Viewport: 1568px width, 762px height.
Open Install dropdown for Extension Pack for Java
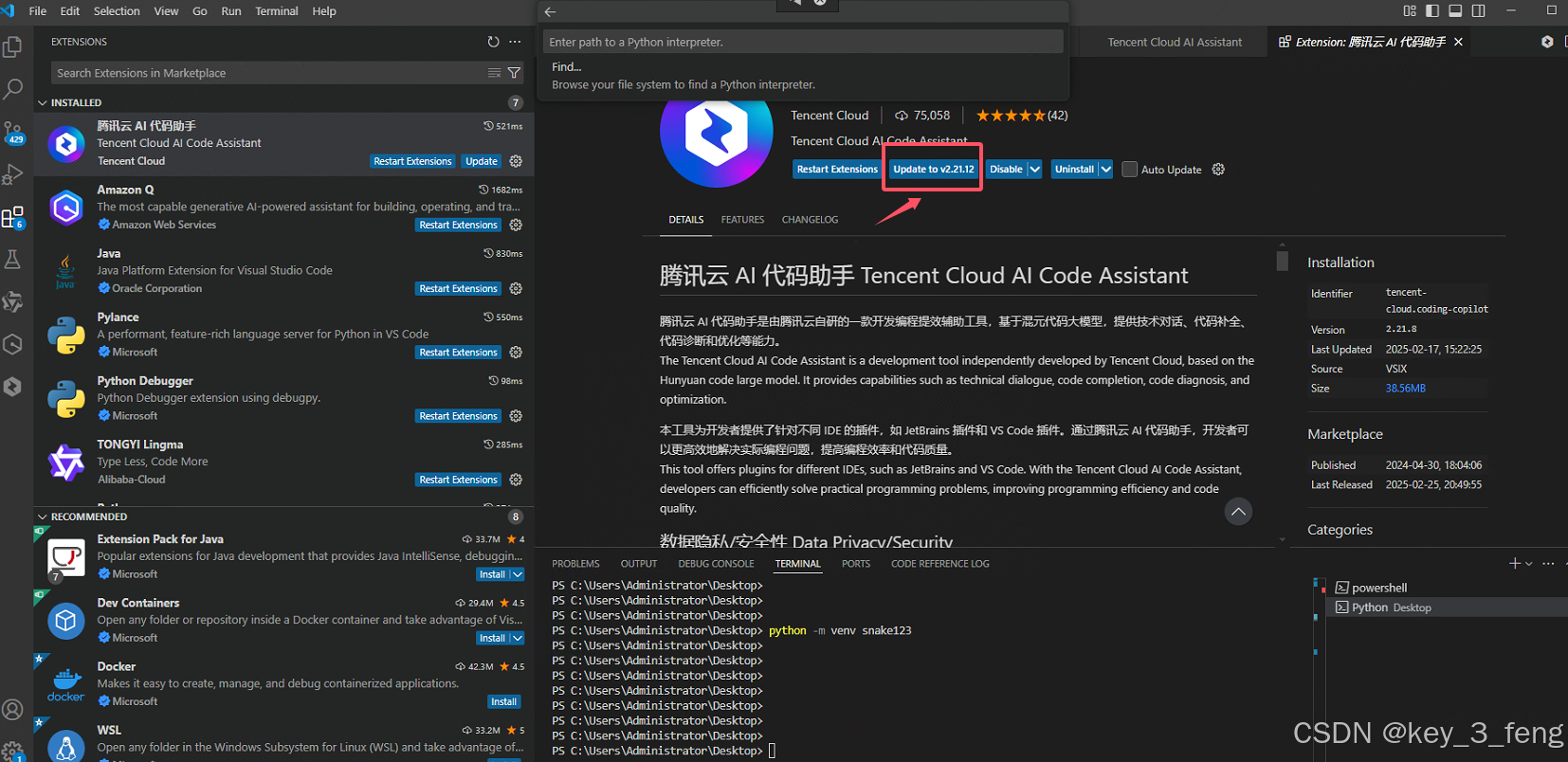(517, 574)
